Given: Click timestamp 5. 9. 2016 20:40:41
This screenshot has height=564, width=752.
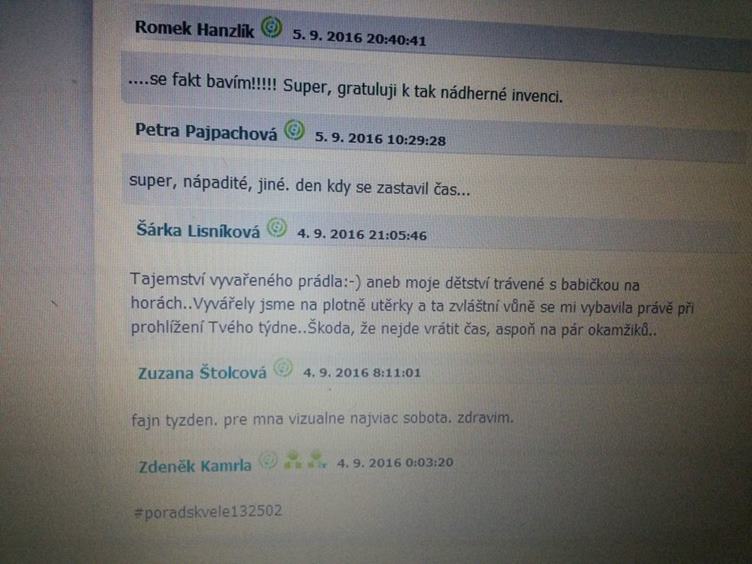Looking at the screenshot, I should click(x=359, y=37).
